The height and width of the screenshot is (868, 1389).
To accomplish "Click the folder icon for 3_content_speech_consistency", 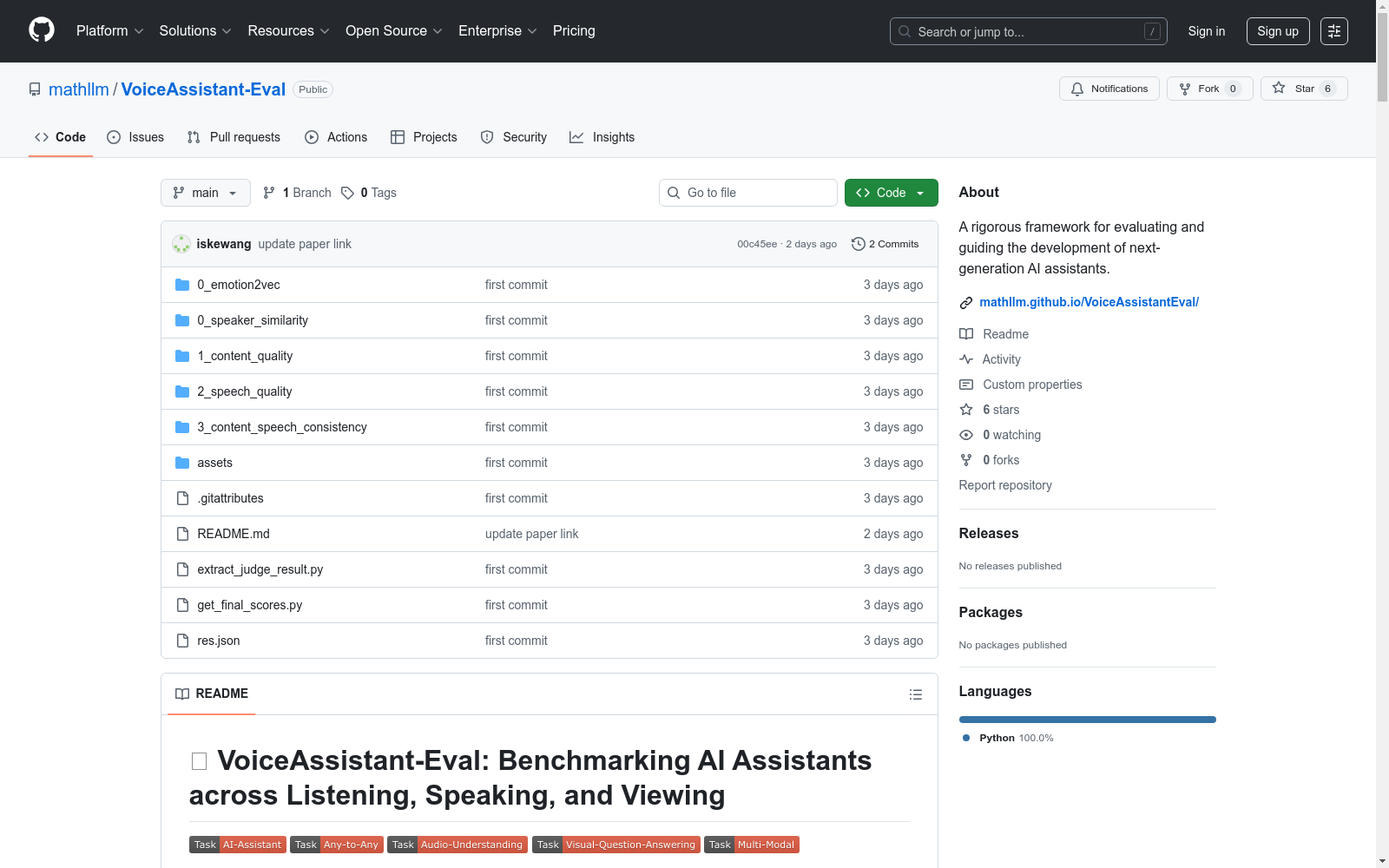I will pyautogui.click(x=182, y=427).
